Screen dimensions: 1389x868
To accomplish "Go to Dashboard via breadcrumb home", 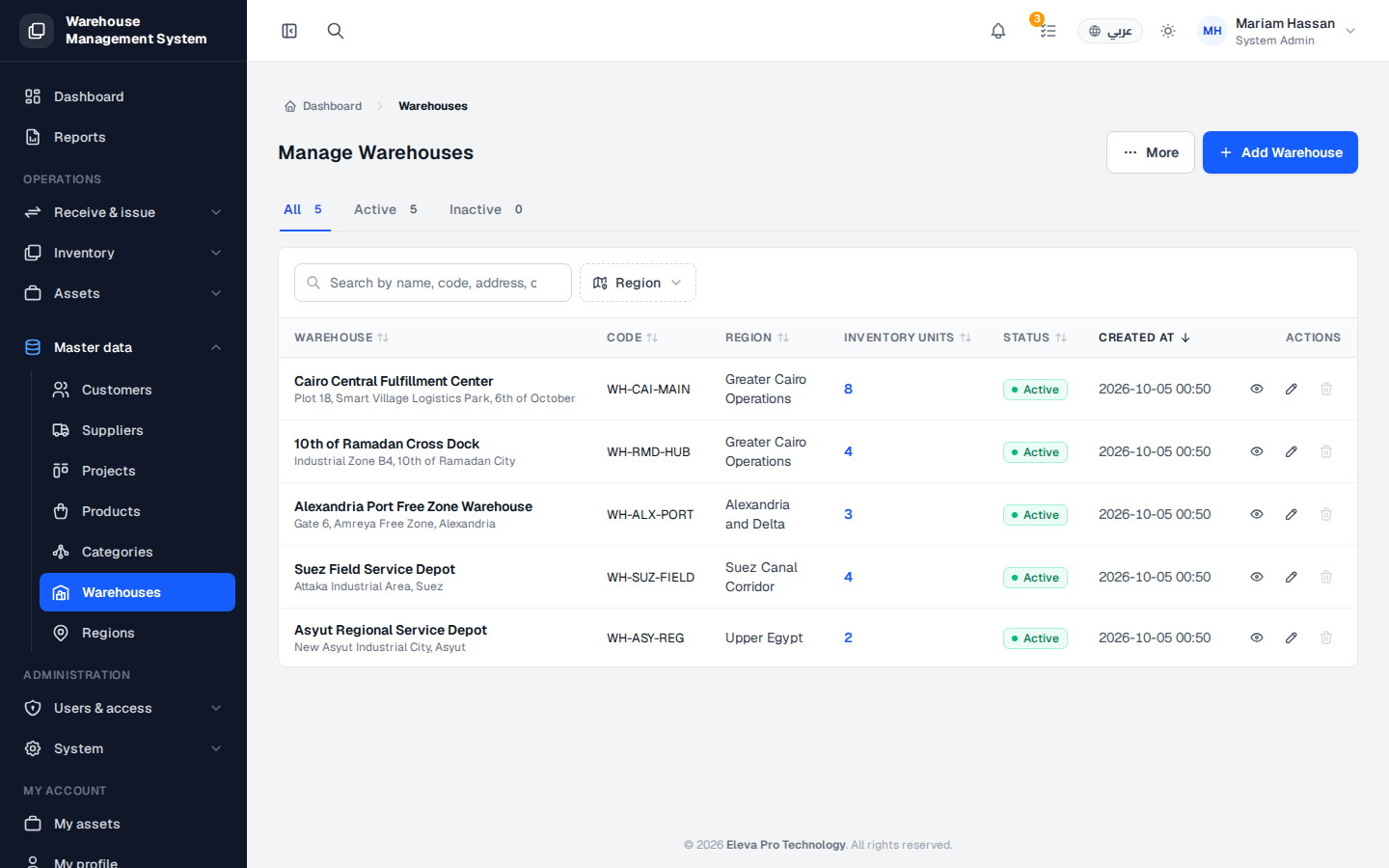I will click(x=323, y=106).
